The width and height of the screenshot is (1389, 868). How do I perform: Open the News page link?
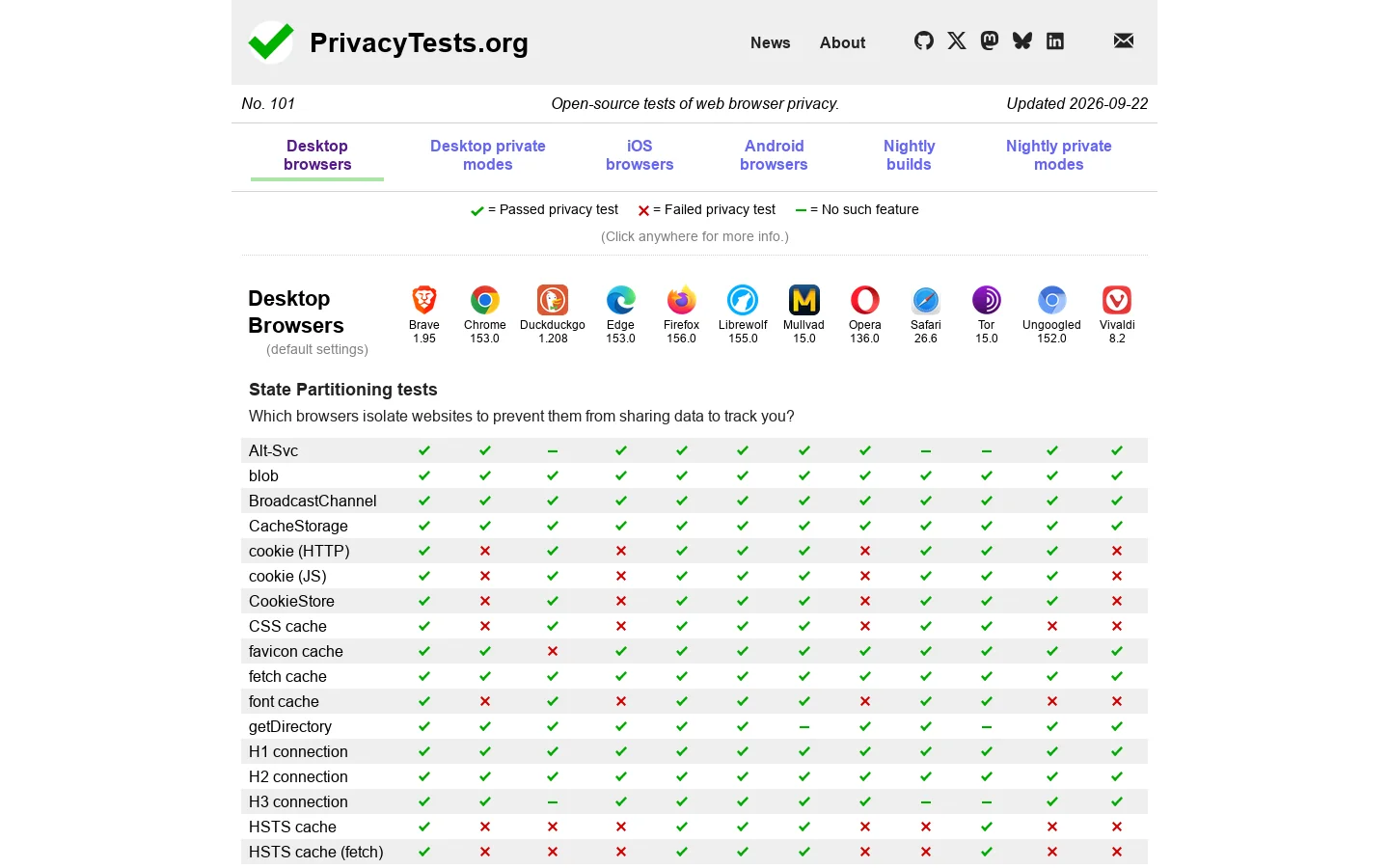tap(771, 42)
